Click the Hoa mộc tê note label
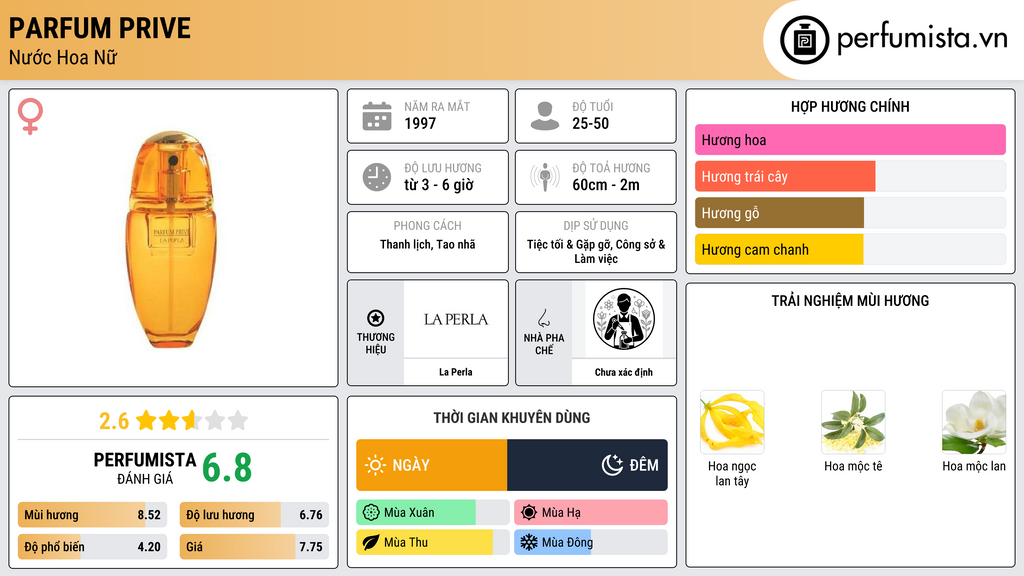Screen dimensions: 1024x576 pos(853,466)
